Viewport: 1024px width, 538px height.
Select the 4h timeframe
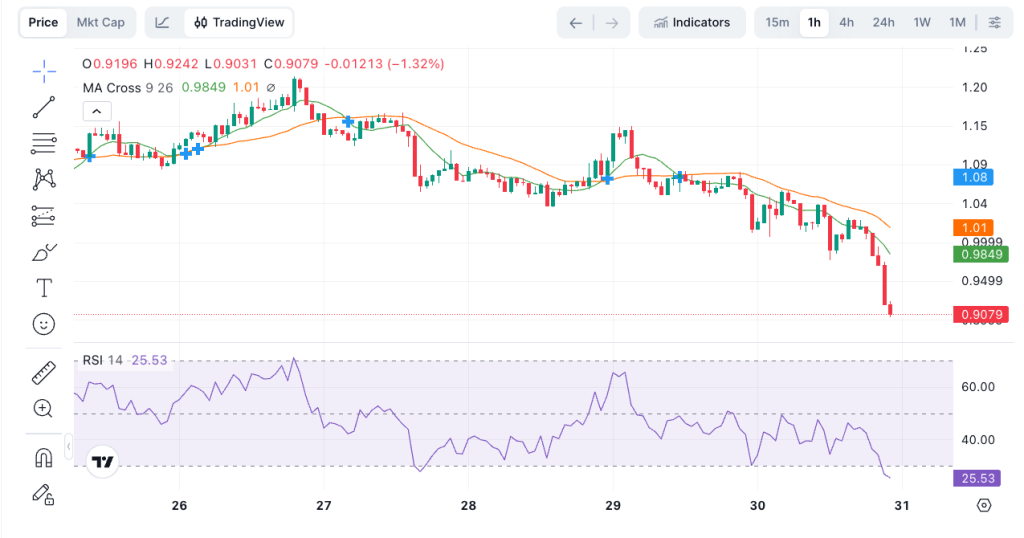[846, 22]
